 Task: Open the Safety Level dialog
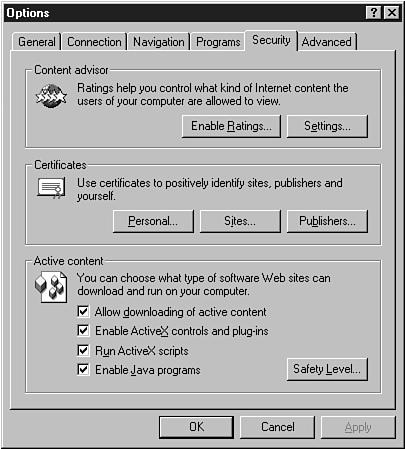coord(327,369)
